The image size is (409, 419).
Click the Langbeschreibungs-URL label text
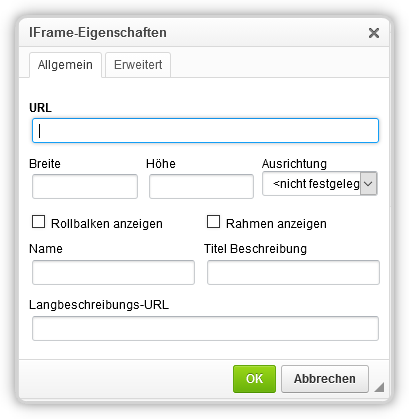click(x=99, y=305)
